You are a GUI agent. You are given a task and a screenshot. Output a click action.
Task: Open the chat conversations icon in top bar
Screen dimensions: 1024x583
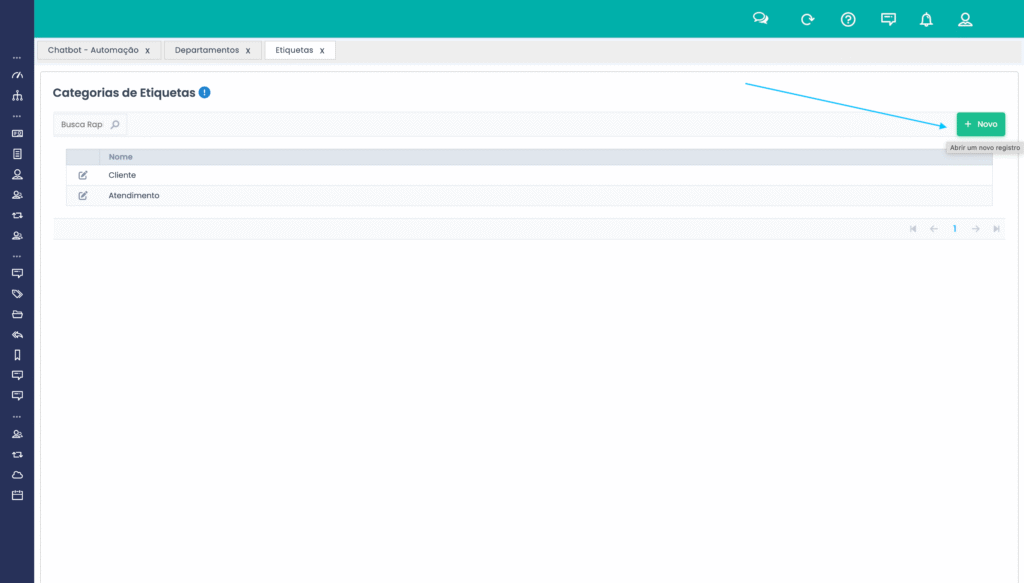761,19
